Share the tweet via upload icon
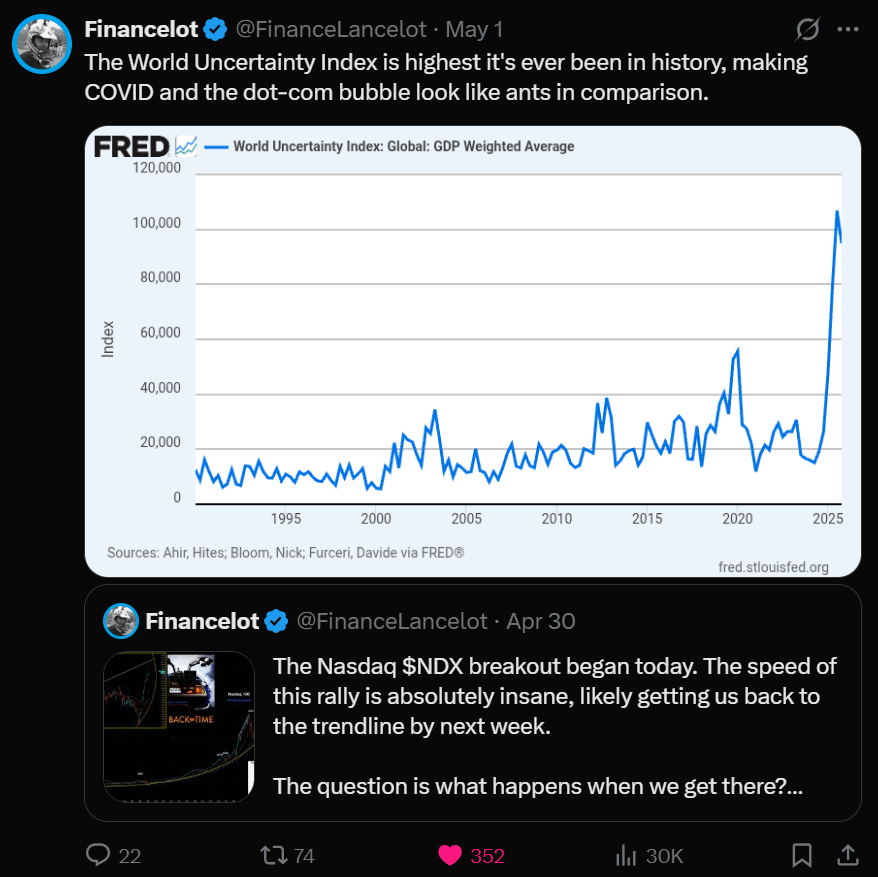The height and width of the screenshot is (877, 878). click(848, 855)
